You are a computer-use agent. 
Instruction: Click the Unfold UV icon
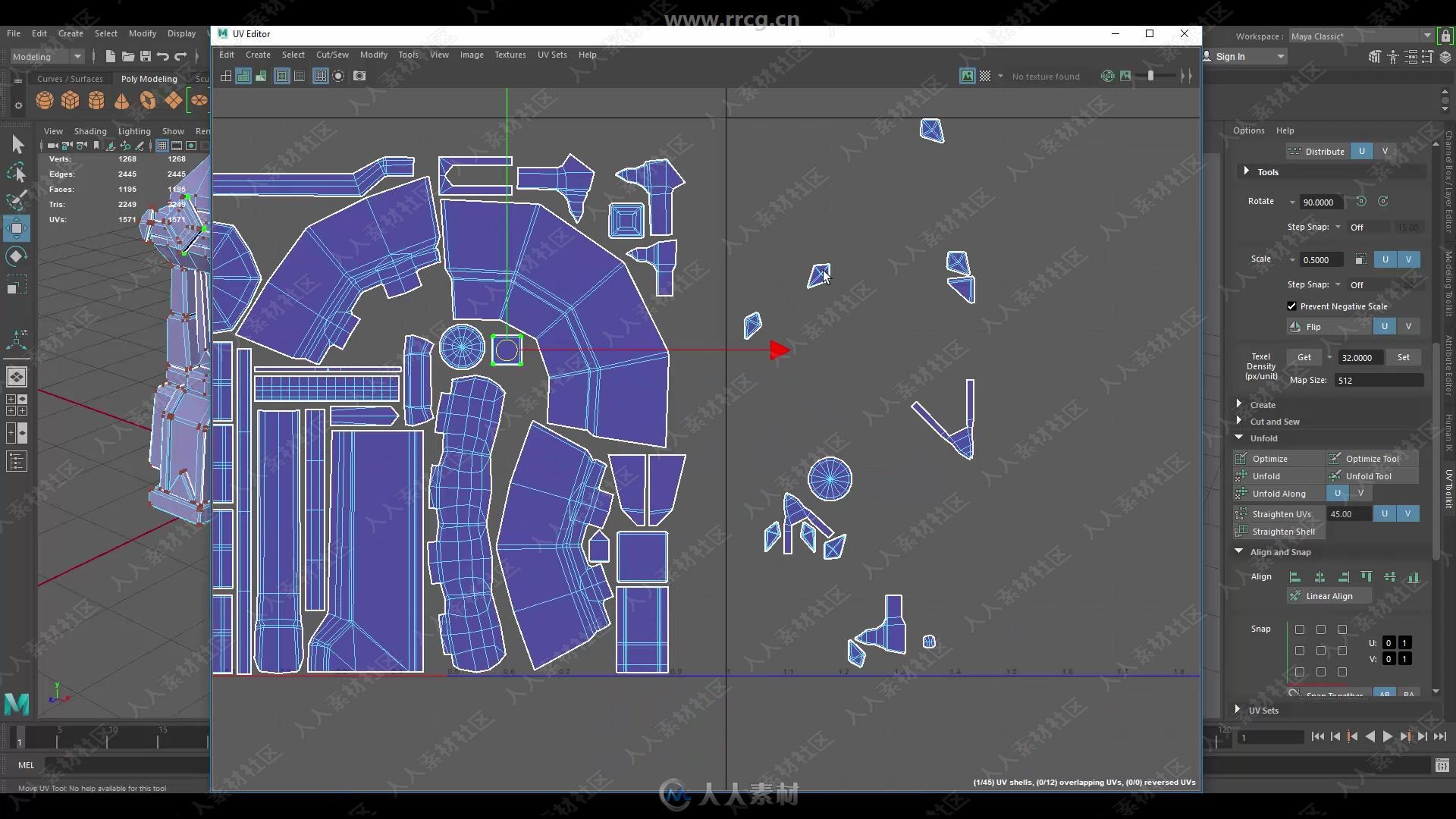click(1241, 476)
